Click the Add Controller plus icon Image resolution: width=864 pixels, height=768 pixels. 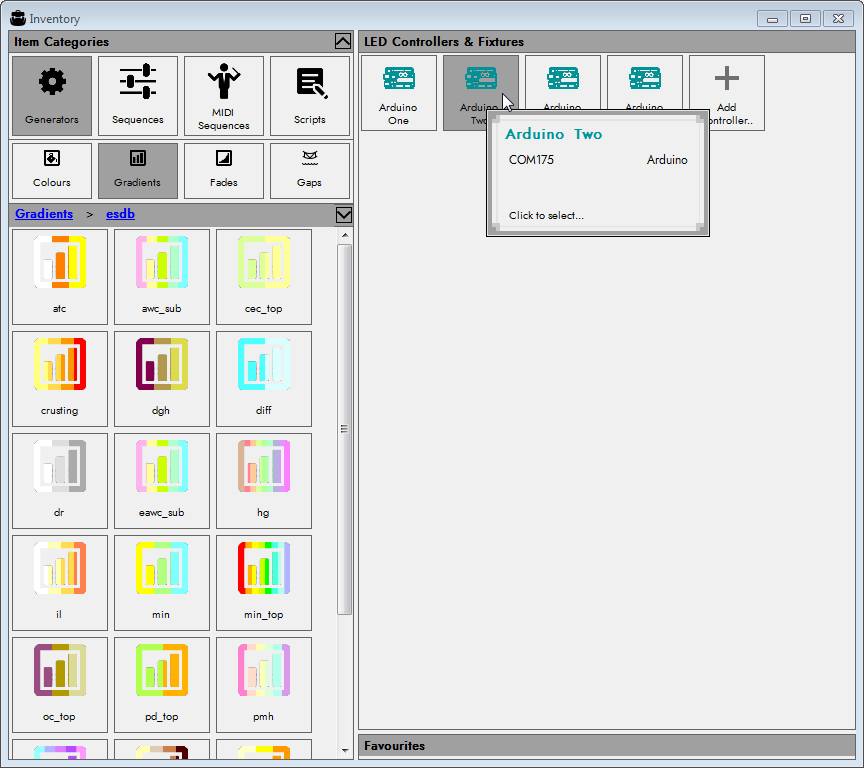[x=727, y=78]
